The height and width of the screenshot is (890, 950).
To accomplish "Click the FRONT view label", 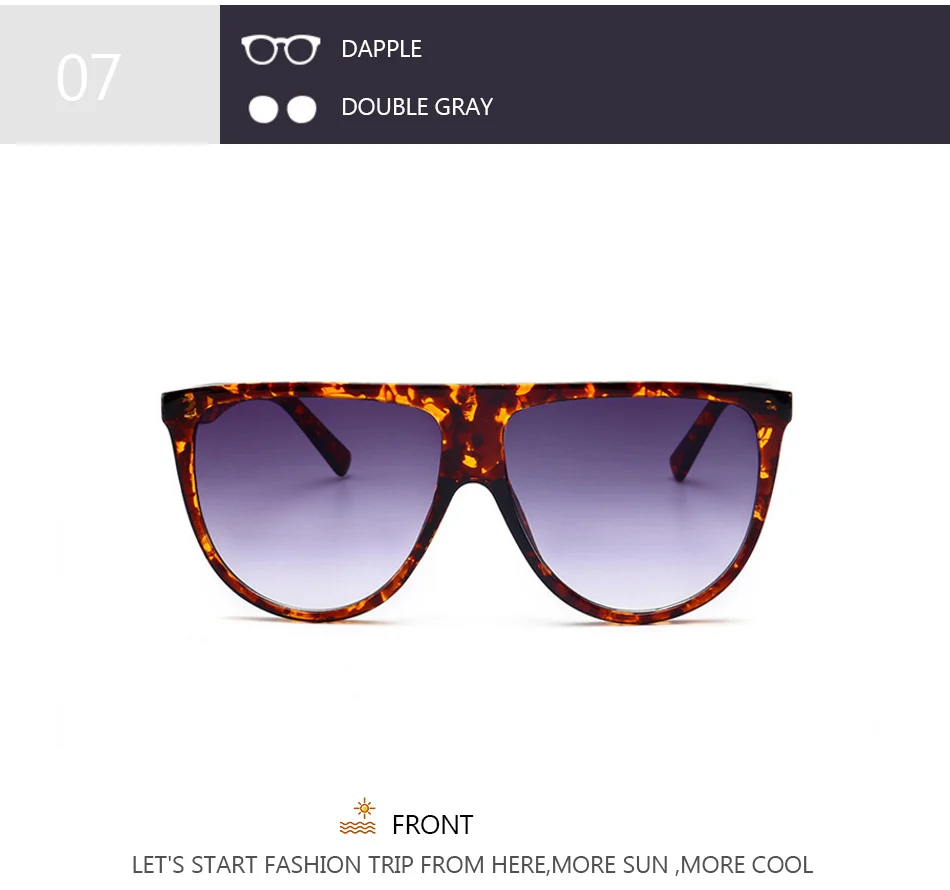I will pyautogui.click(x=432, y=825).
